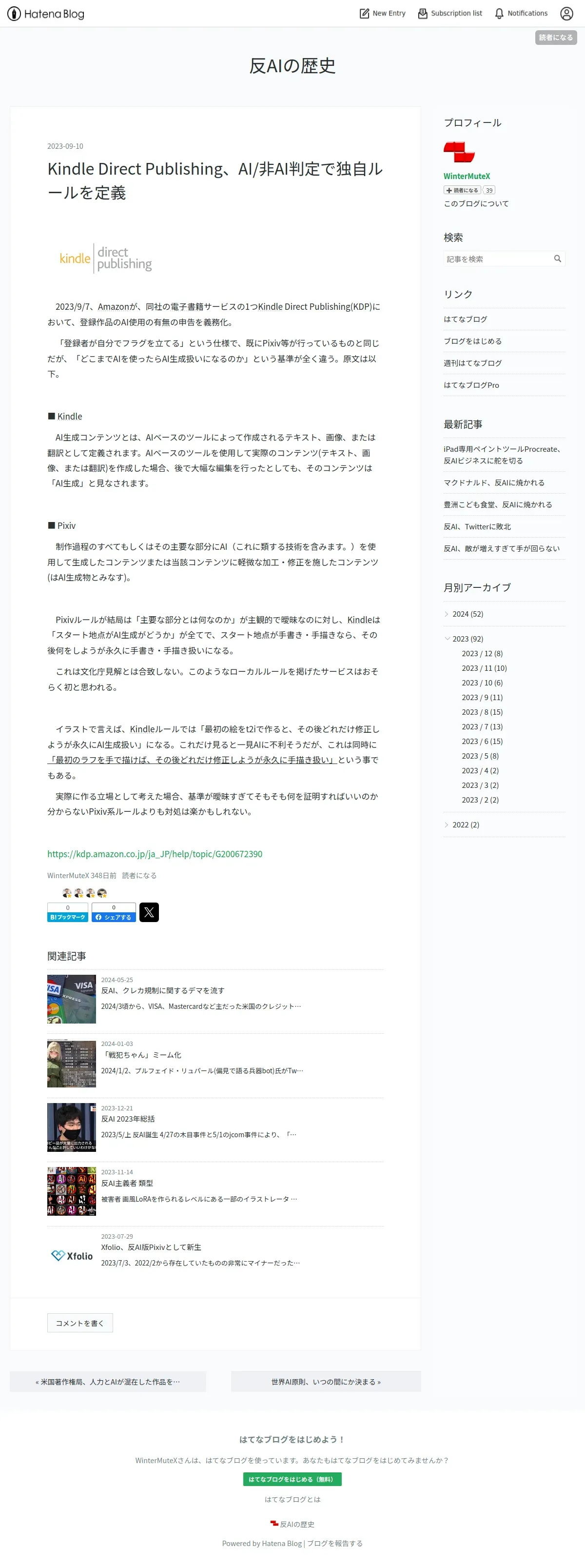Open the 戦犯ちゃん article thumbnail

point(72,1064)
